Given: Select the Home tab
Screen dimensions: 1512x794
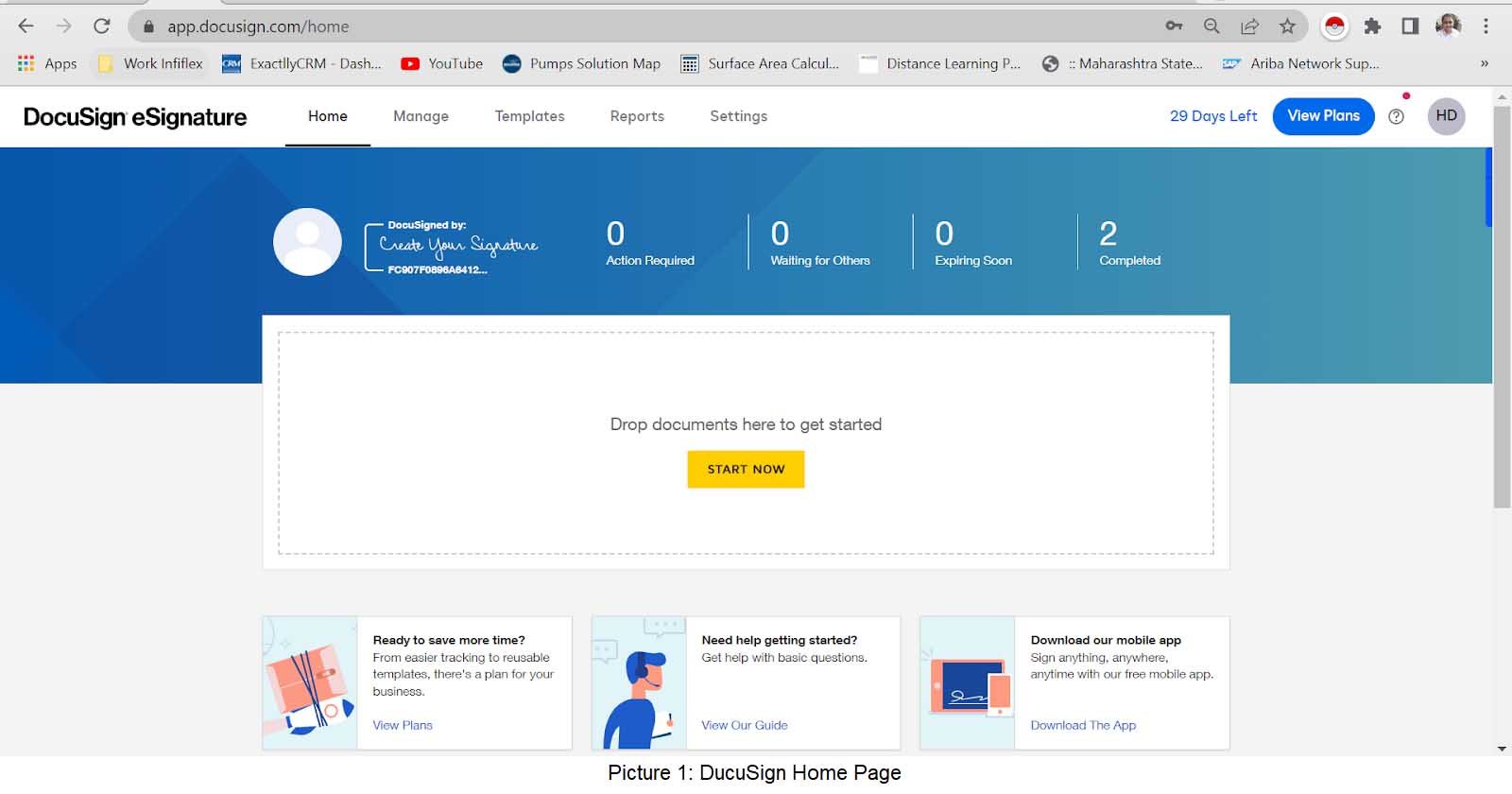Looking at the screenshot, I should click(x=328, y=116).
